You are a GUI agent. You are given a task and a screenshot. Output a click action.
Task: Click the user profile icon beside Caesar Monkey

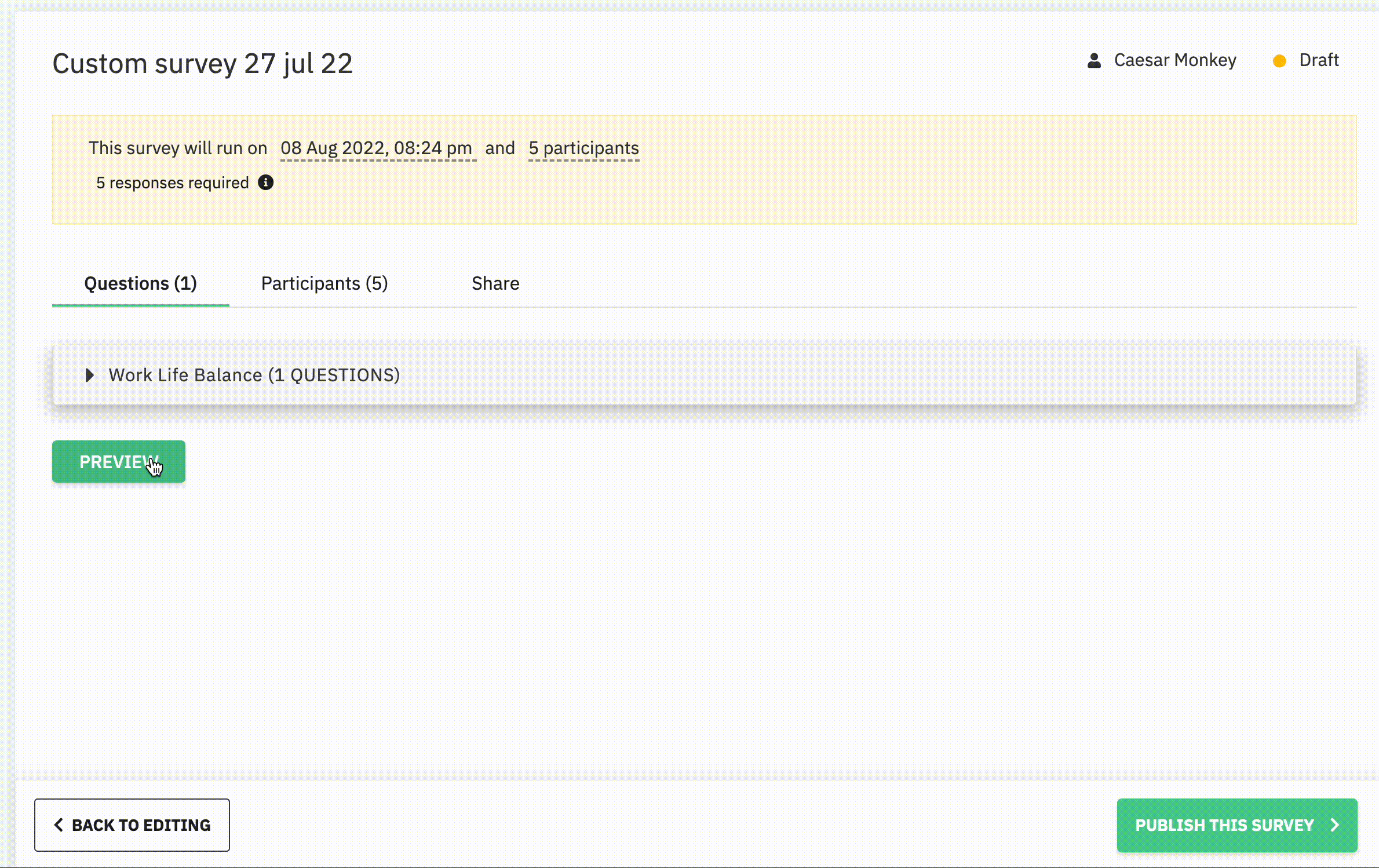click(x=1094, y=60)
